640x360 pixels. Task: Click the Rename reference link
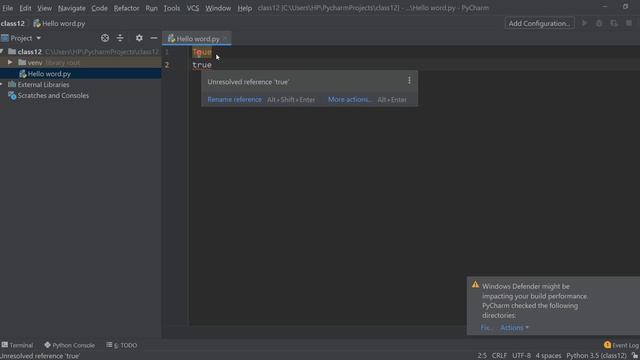(x=234, y=100)
